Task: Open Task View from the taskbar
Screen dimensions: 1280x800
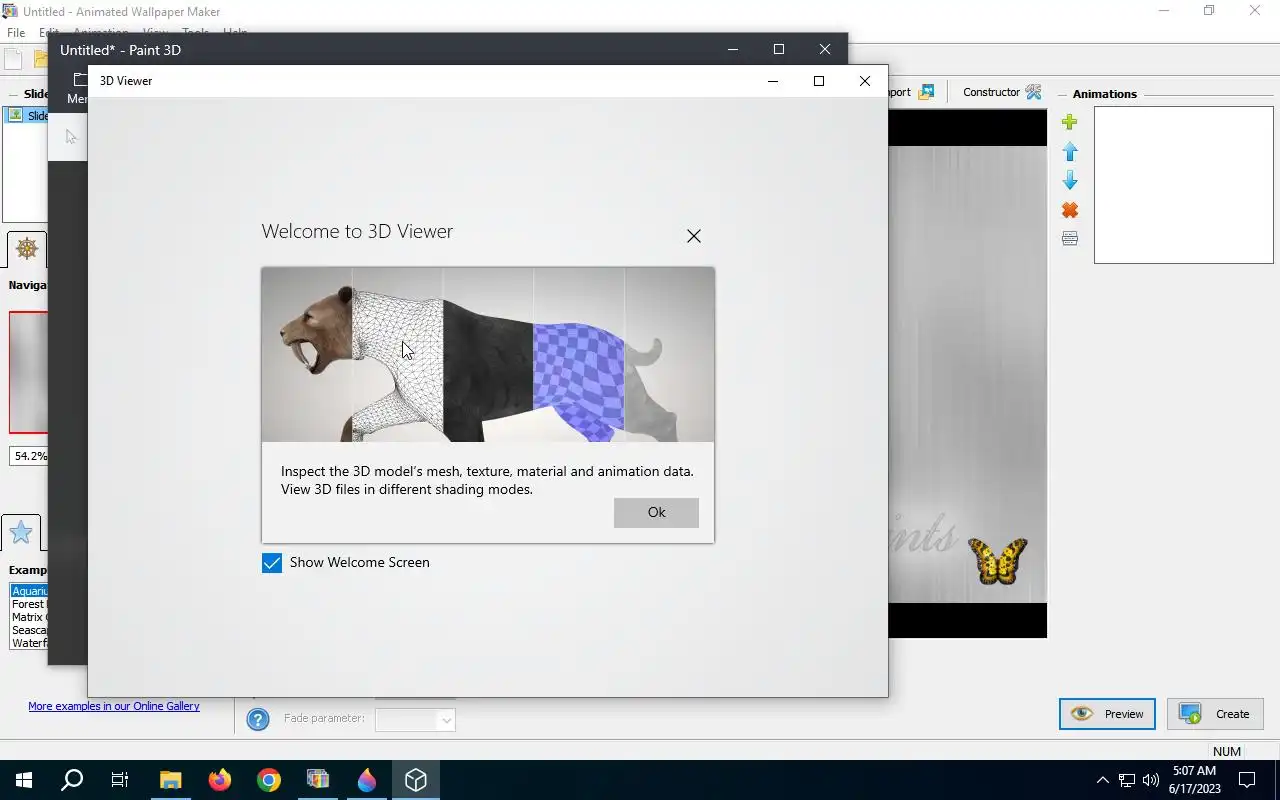Action: point(120,780)
